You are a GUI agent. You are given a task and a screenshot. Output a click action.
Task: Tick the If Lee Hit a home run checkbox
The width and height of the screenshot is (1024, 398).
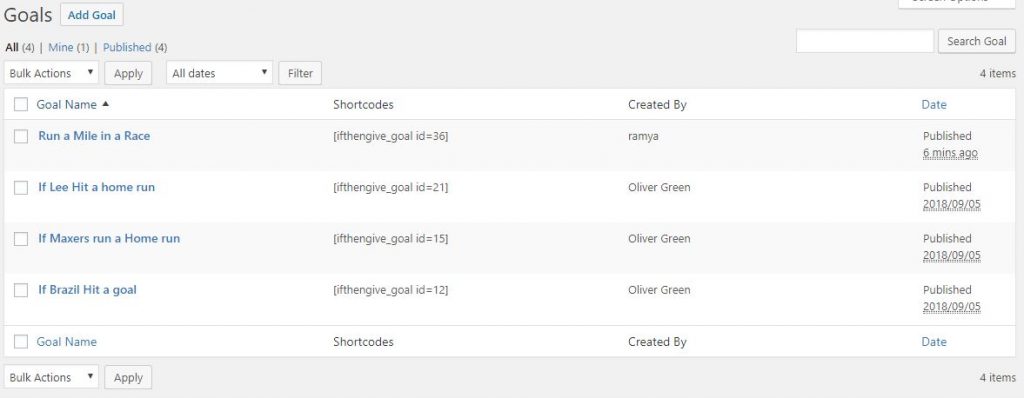coord(21,188)
